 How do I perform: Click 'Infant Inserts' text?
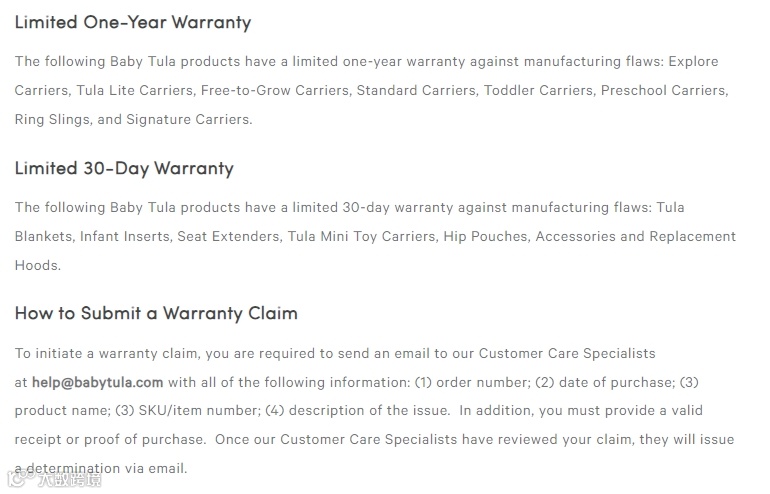click(x=125, y=236)
